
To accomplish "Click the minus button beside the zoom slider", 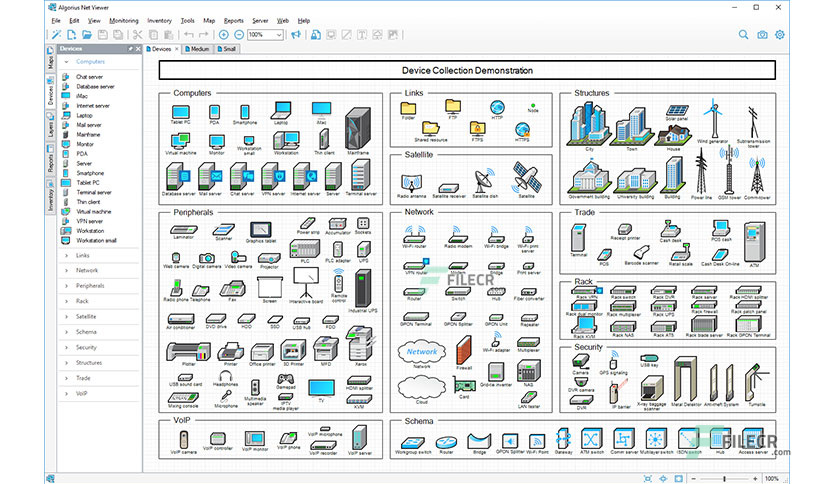I will point(694,479).
